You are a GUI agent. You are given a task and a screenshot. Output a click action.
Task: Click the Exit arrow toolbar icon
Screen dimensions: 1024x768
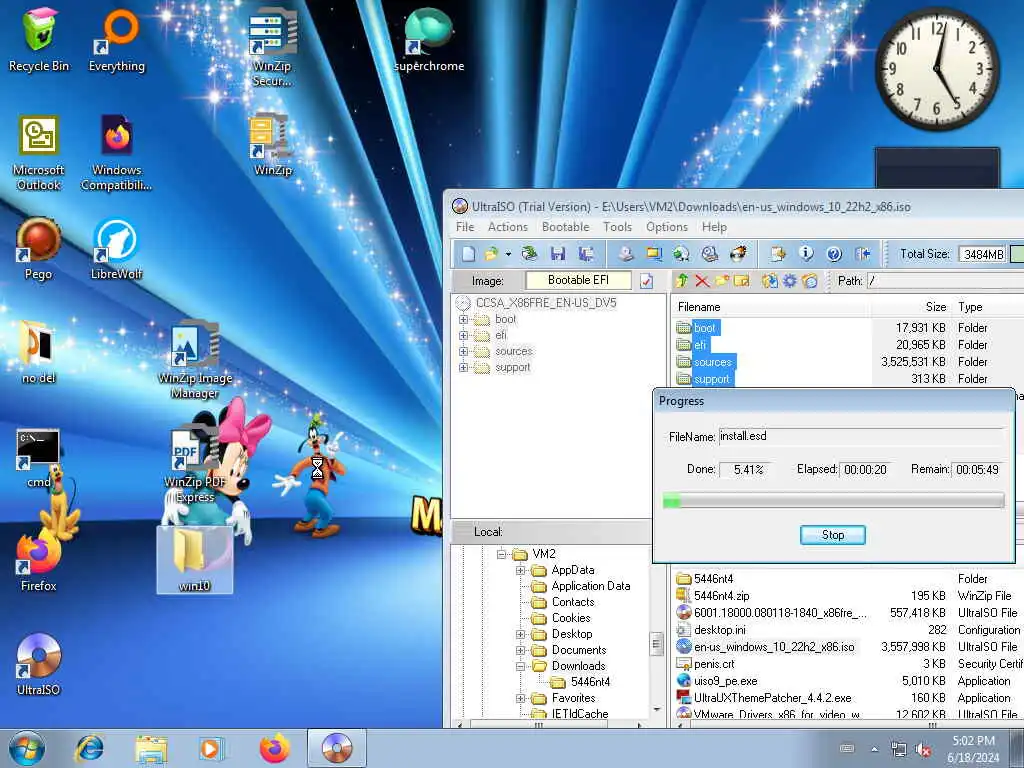pyautogui.click(x=863, y=254)
